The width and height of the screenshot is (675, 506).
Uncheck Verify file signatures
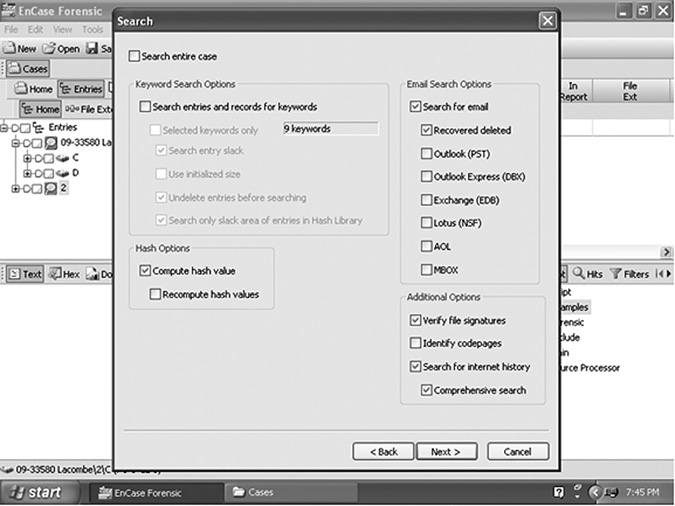[x=415, y=320]
